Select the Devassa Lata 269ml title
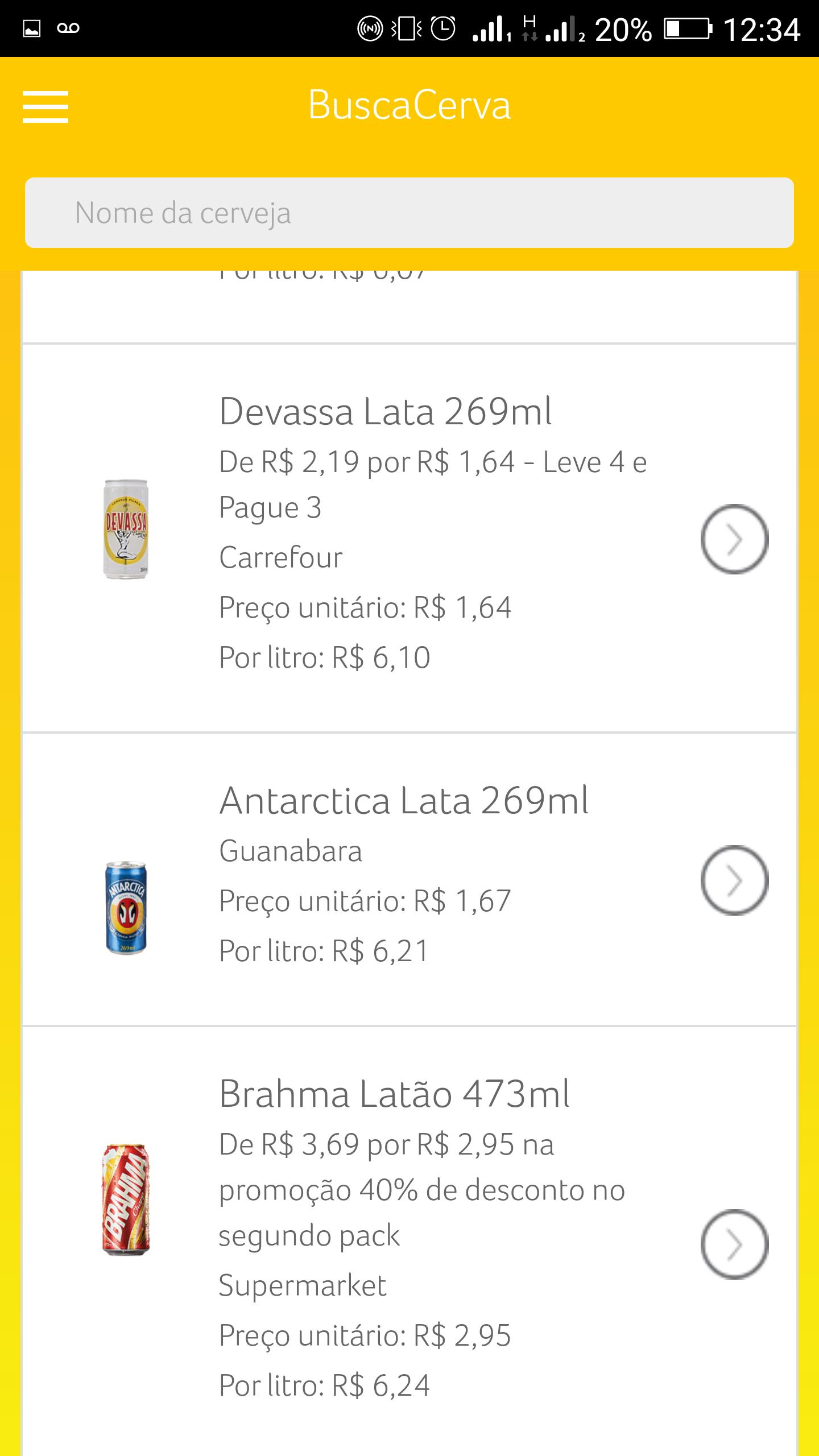Viewport: 819px width, 1456px height. (x=385, y=411)
